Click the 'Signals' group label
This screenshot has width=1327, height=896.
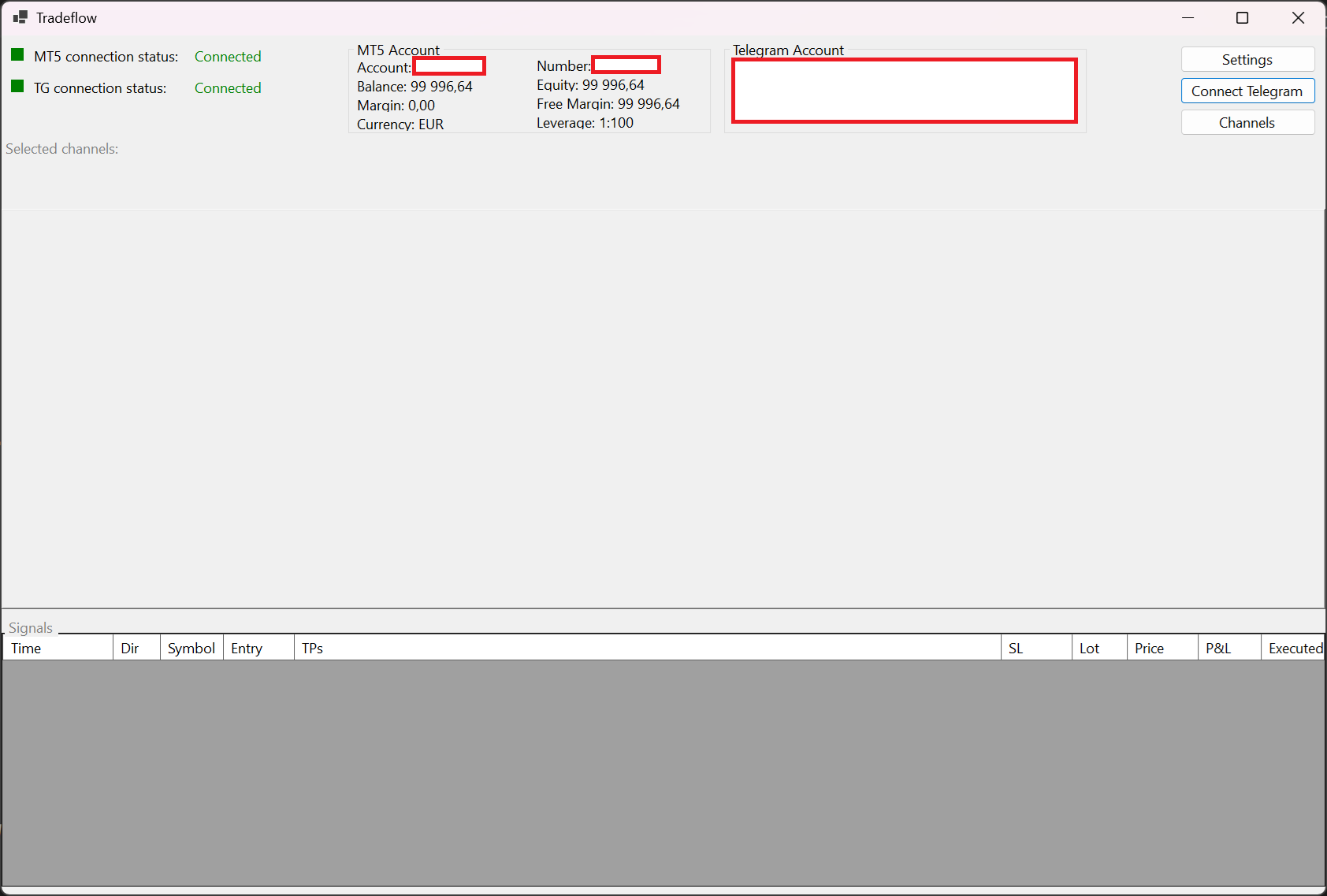(x=31, y=628)
